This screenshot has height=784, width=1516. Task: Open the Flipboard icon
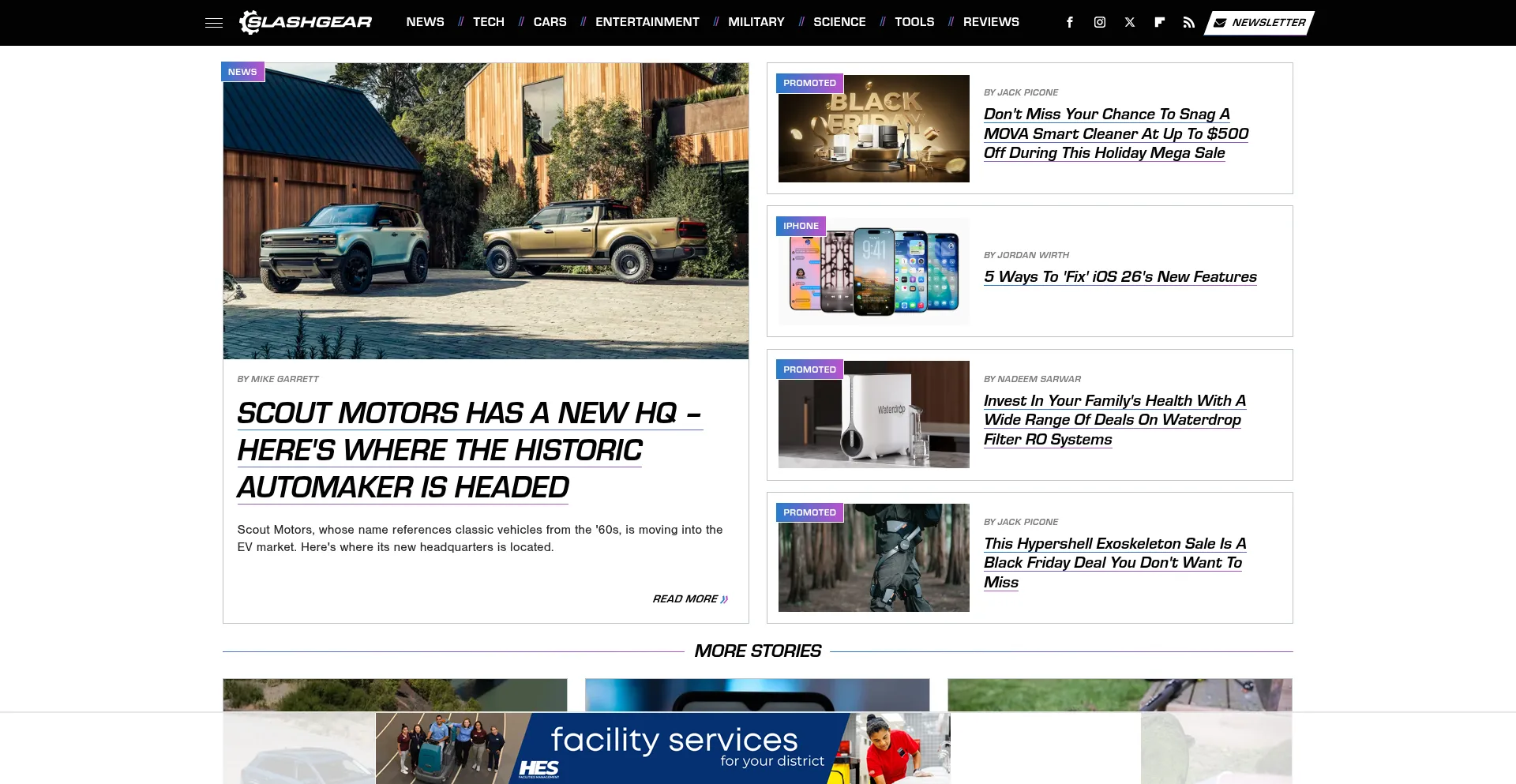click(x=1159, y=22)
